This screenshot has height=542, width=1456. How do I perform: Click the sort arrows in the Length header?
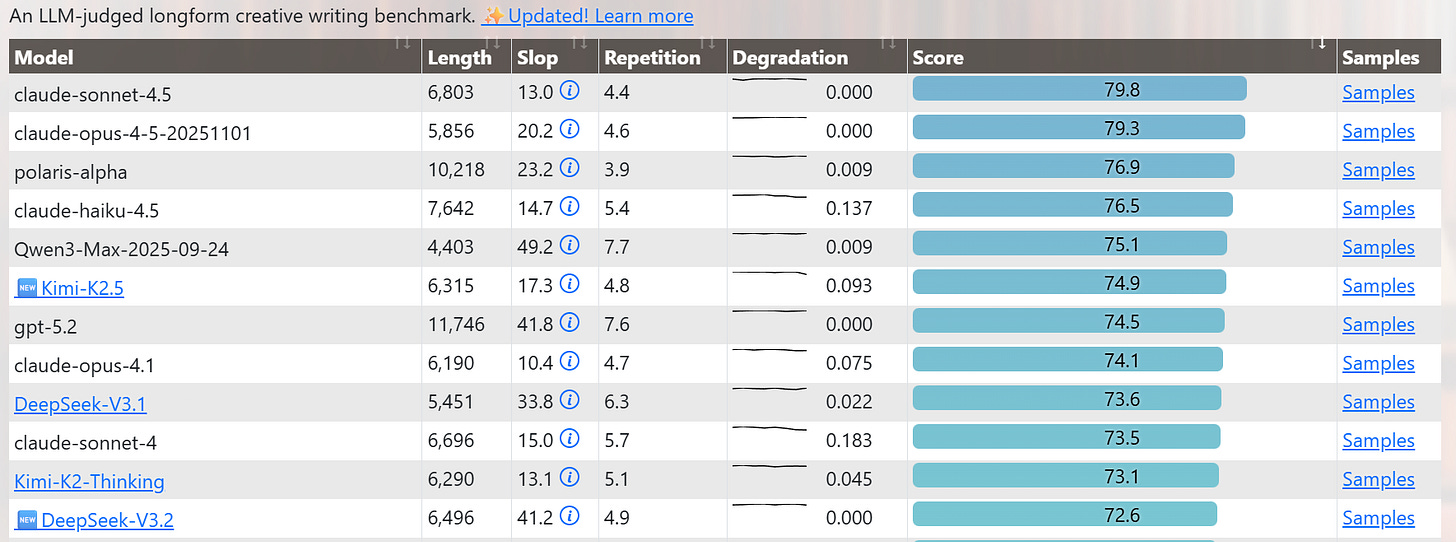point(492,43)
